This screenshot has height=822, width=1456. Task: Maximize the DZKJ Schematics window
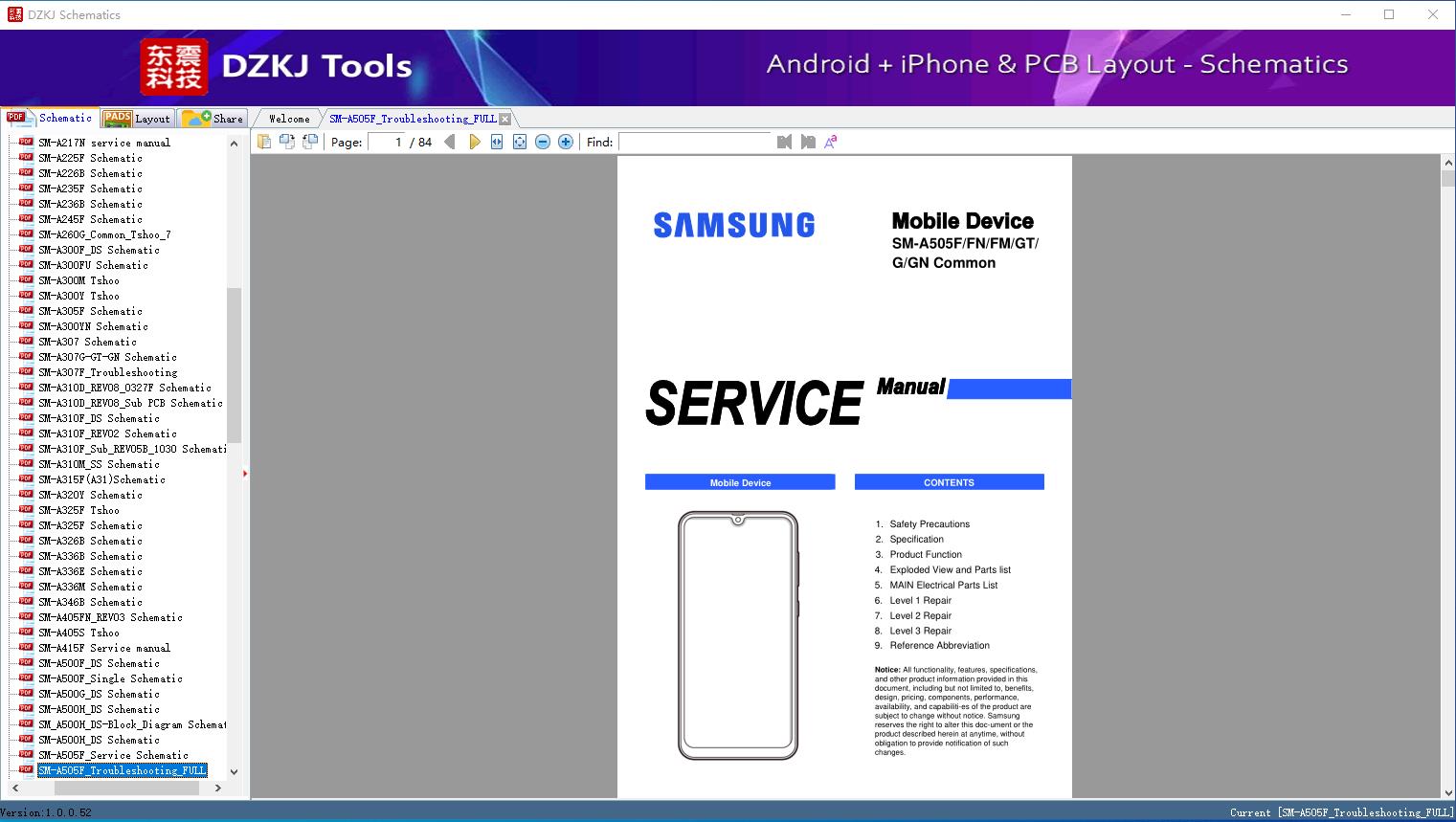point(1389,14)
